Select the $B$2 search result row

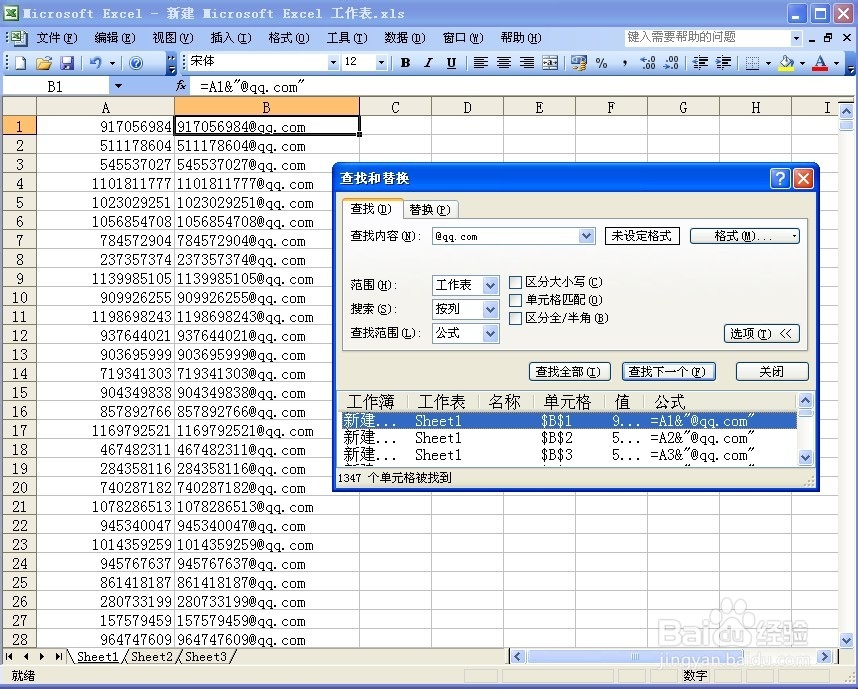569,438
